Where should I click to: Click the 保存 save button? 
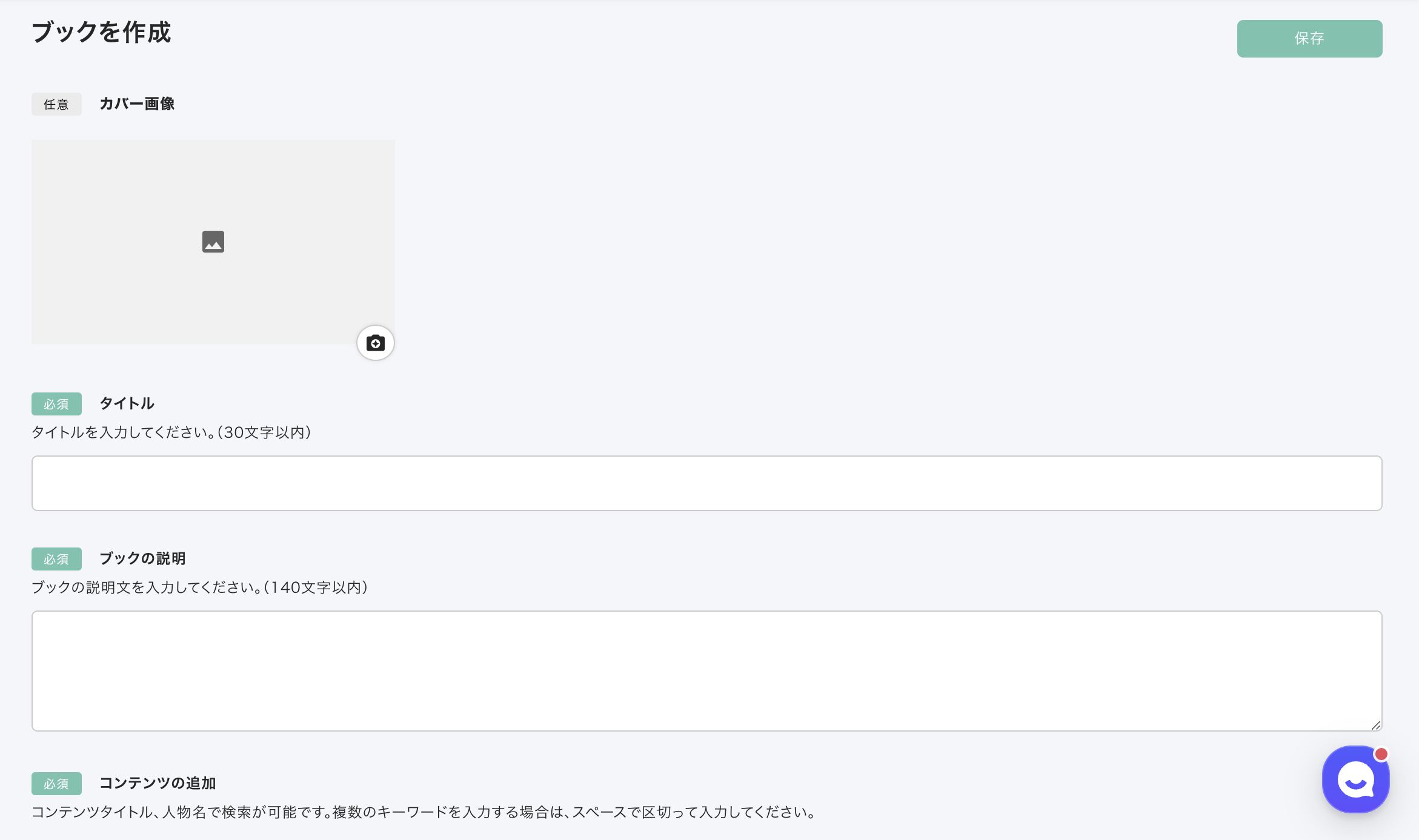(x=1309, y=39)
